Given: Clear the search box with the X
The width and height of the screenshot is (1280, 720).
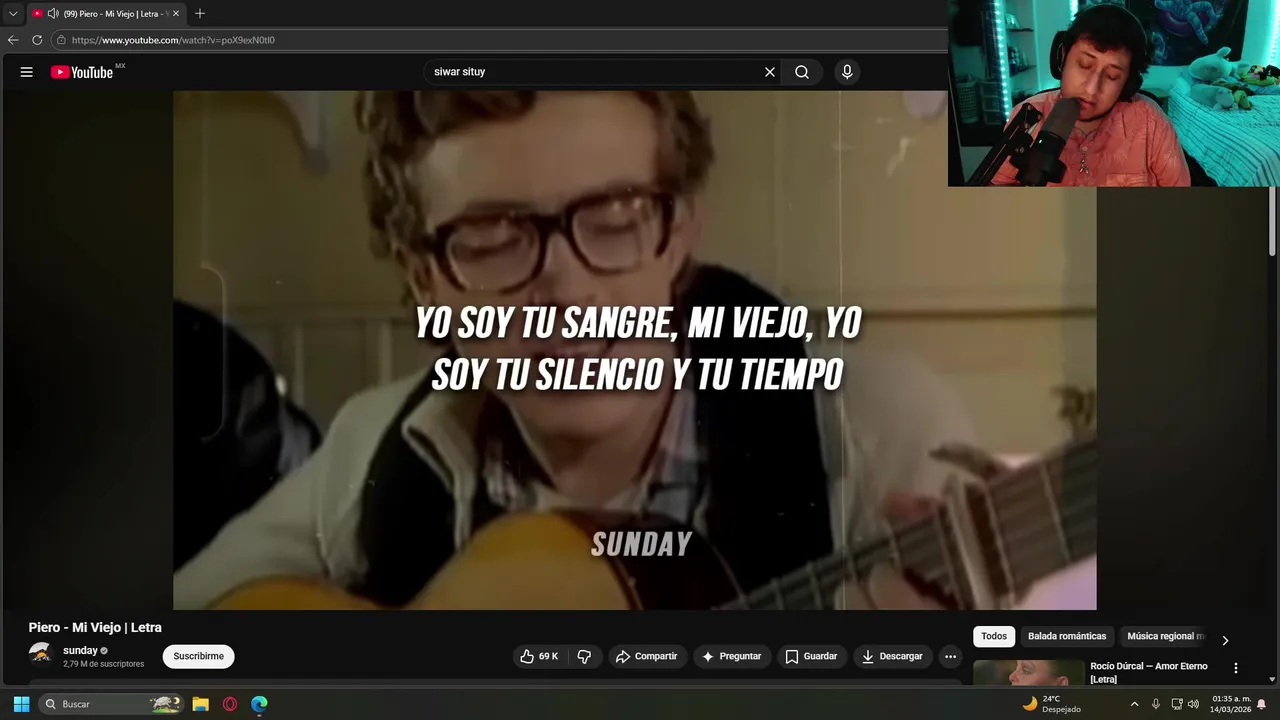Looking at the screenshot, I should (770, 72).
